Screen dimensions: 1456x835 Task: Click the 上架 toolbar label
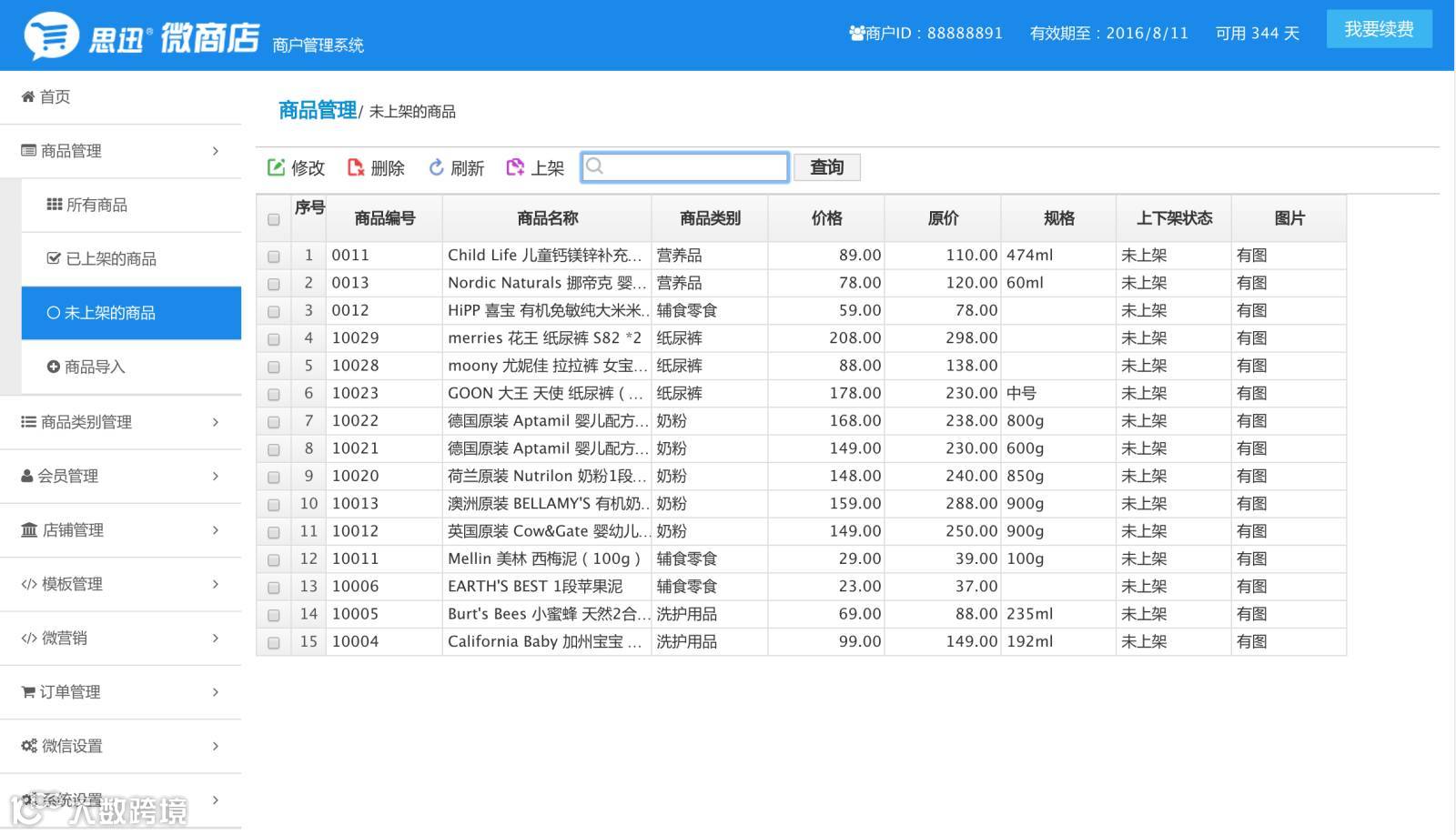tap(548, 168)
